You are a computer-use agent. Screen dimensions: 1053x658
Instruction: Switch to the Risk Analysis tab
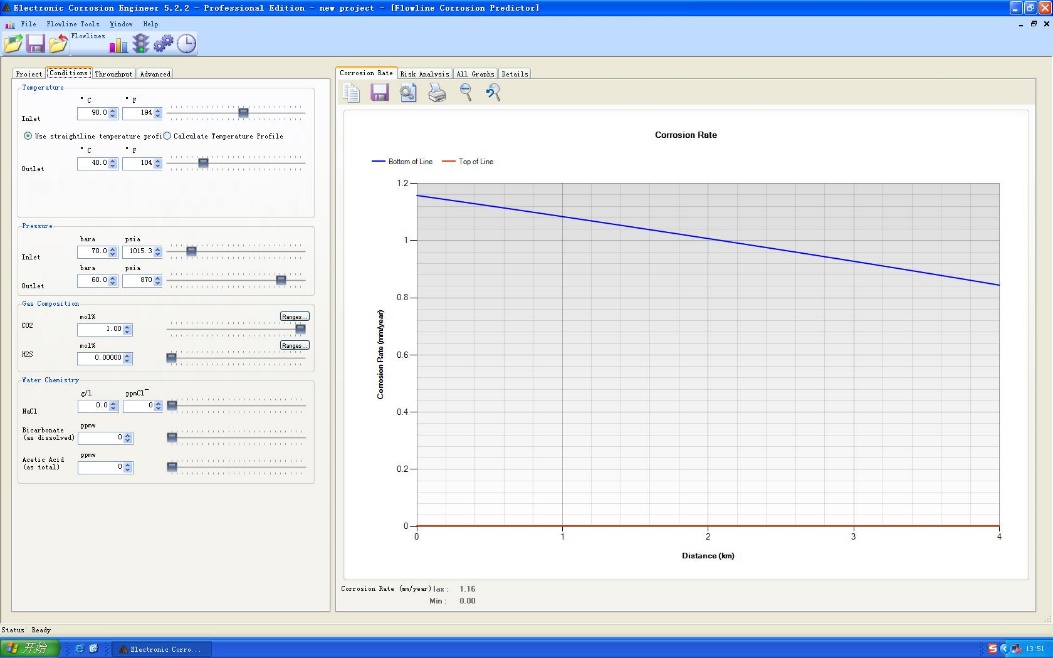(425, 74)
